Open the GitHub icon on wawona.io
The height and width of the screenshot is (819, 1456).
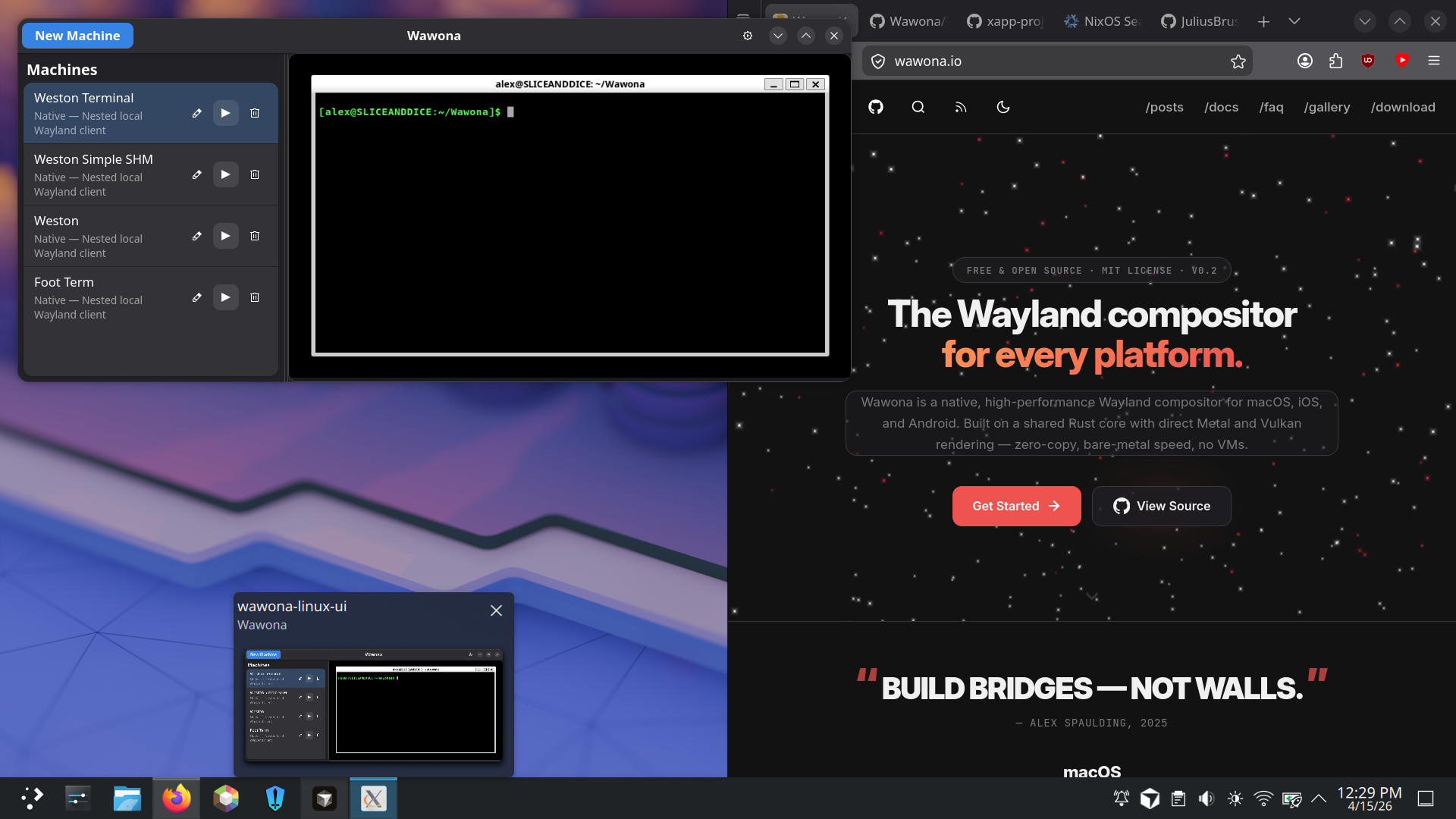pyautogui.click(x=876, y=107)
